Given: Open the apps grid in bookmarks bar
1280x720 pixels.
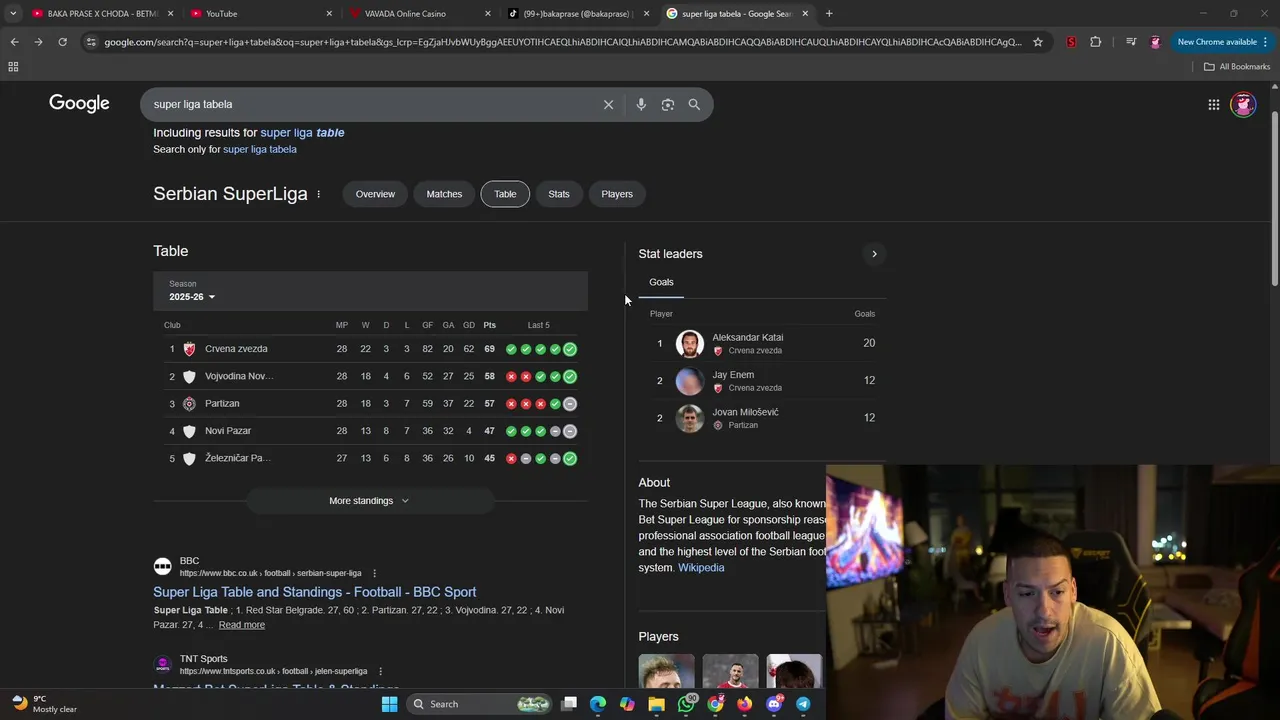Looking at the screenshot, I should coord(13,67).
